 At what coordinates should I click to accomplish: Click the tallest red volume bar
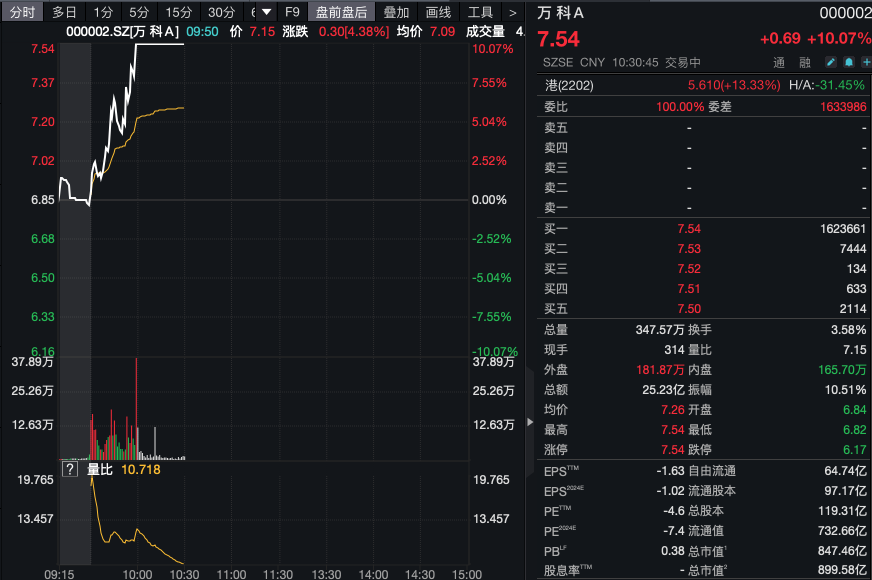pyautogui.click(x=136, y=409)
